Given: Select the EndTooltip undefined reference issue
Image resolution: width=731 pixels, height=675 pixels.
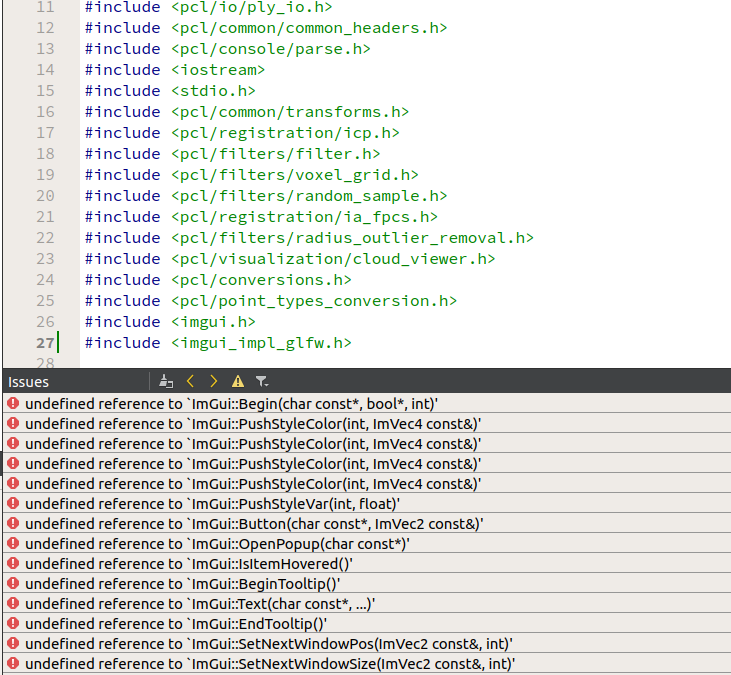Looking at the screenshot, I should (x=367, y=624).
